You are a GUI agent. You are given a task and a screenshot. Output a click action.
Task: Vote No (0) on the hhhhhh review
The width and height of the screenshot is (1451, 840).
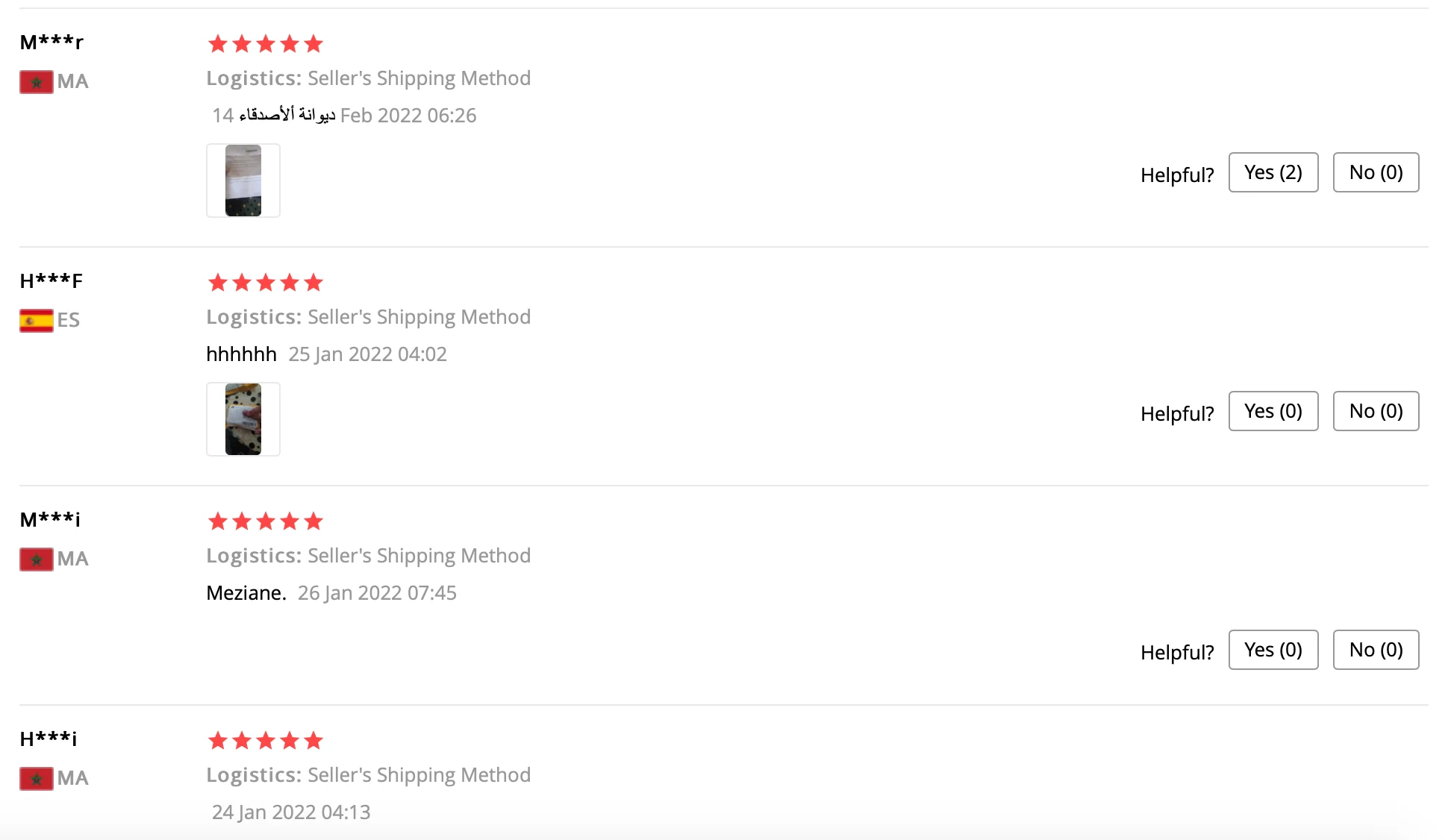1376,411
